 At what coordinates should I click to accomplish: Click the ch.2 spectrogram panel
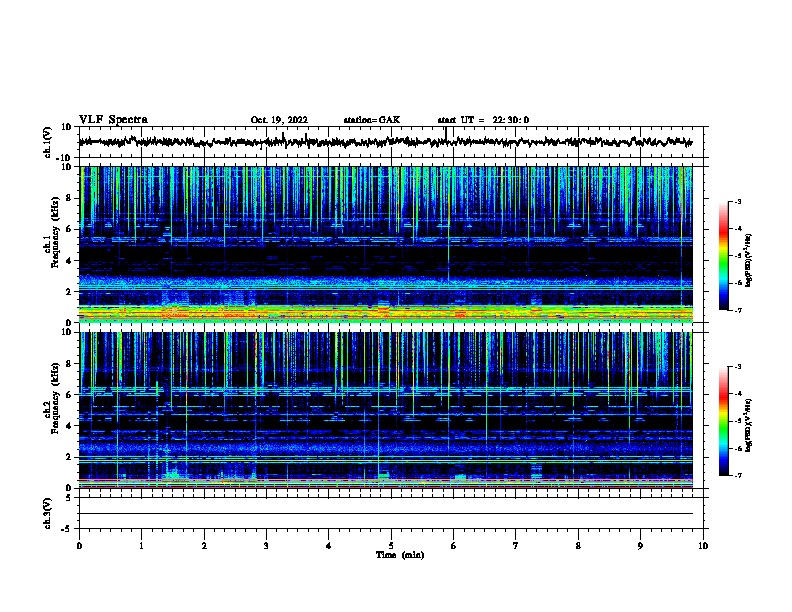pos(385,410)
